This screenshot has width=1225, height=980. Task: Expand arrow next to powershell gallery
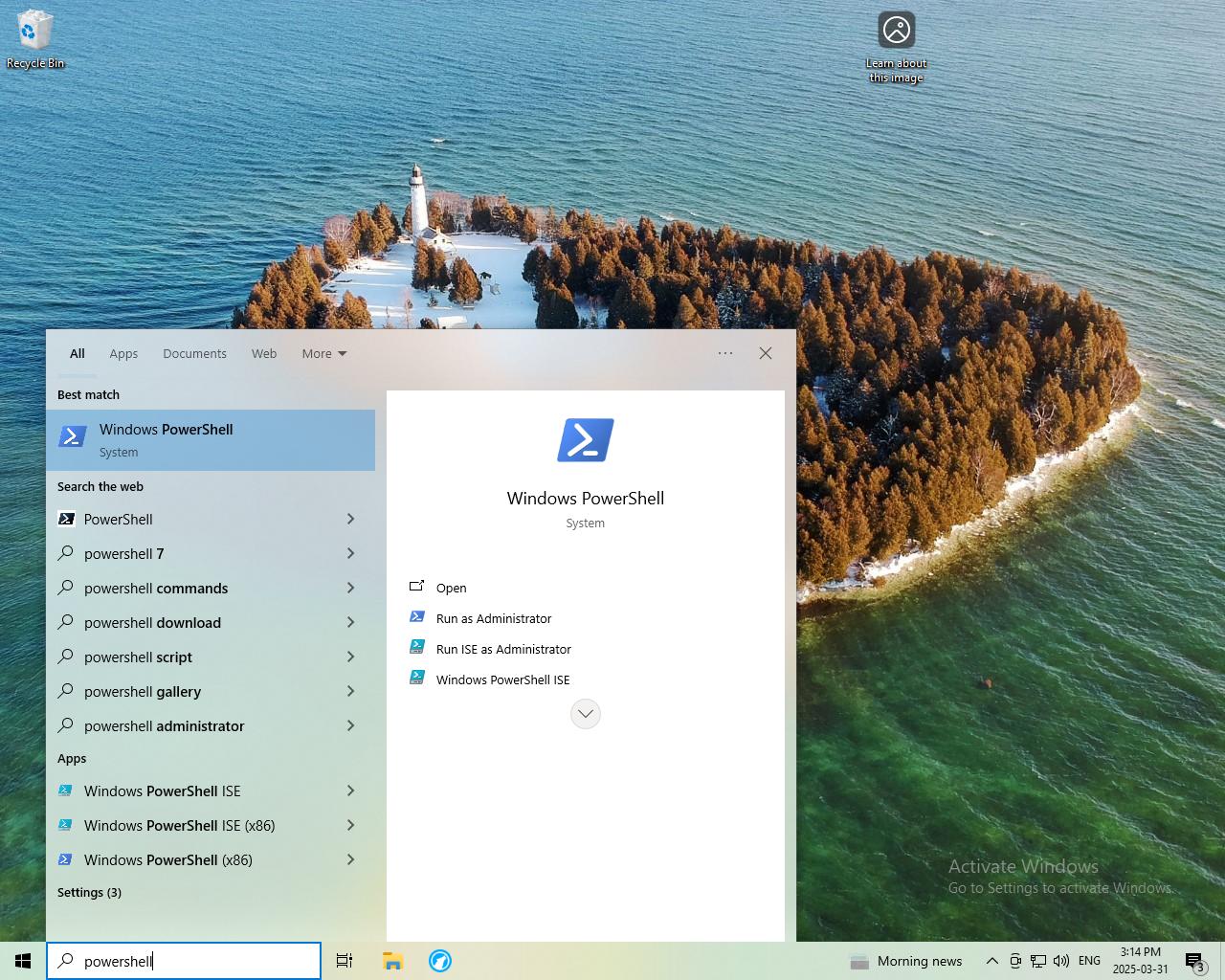pos(350,691)
